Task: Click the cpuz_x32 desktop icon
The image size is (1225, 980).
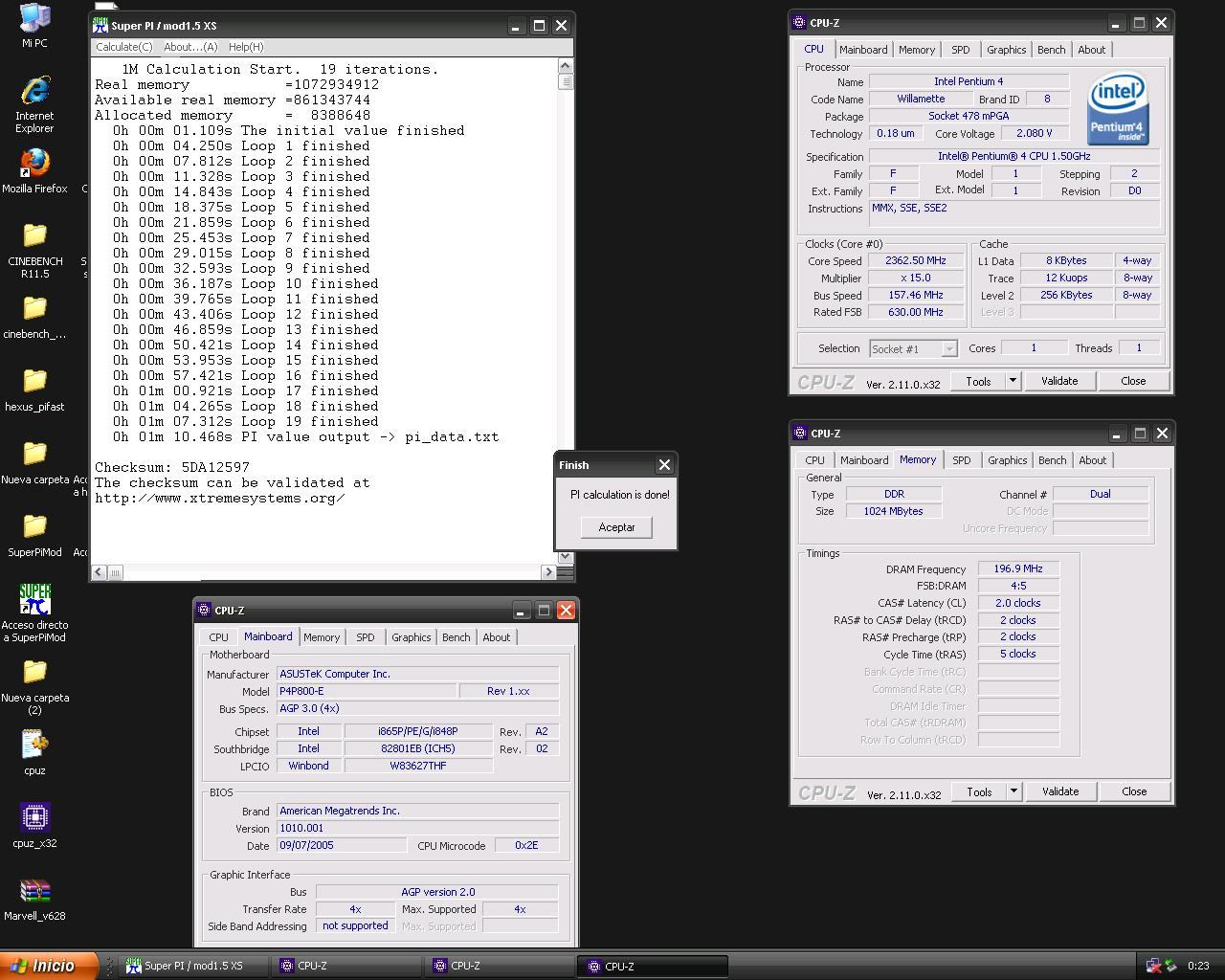Action: [34, 826]
